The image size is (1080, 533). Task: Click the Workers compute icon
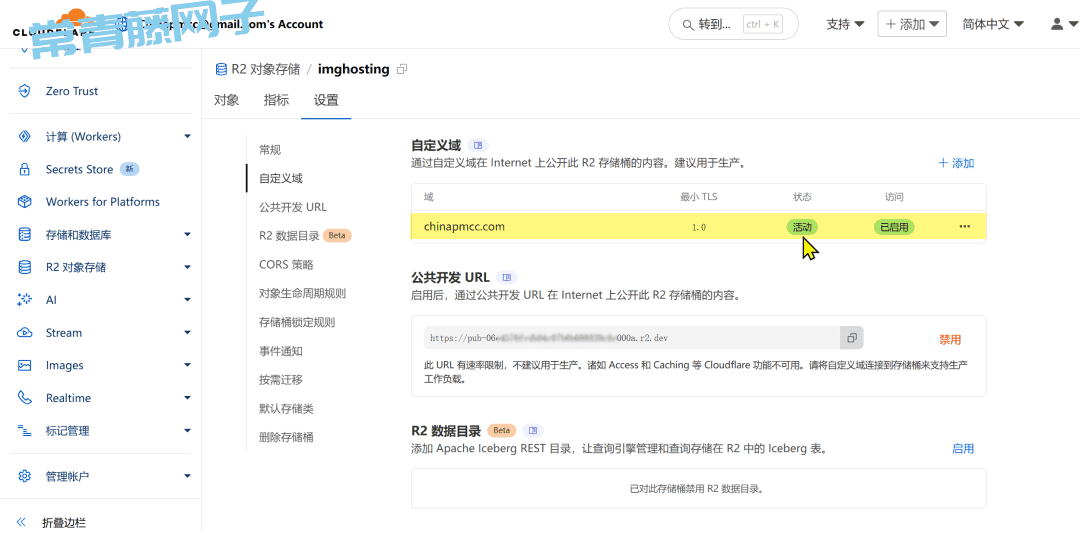coord(25,136)
